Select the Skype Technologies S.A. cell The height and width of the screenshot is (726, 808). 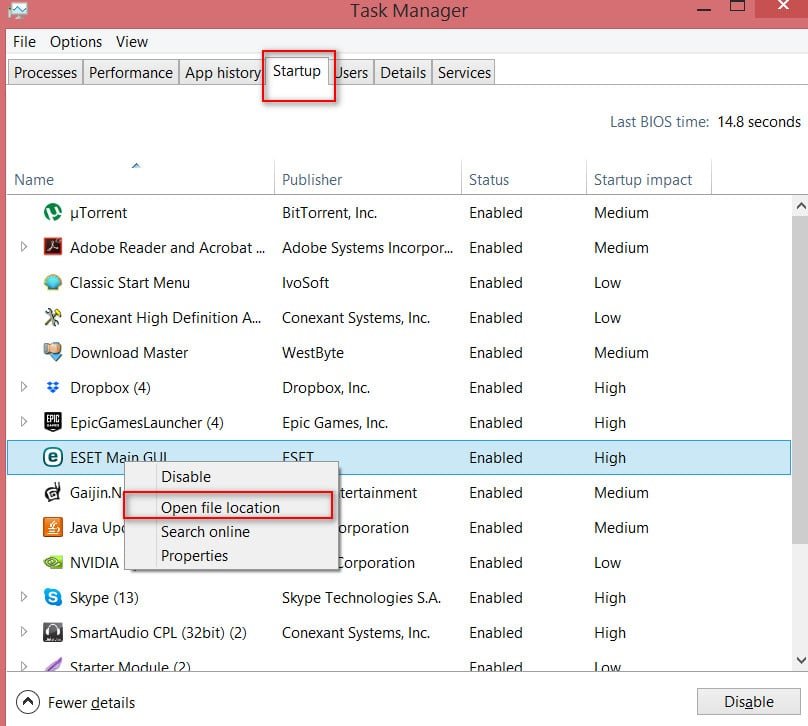pos(361,597)
